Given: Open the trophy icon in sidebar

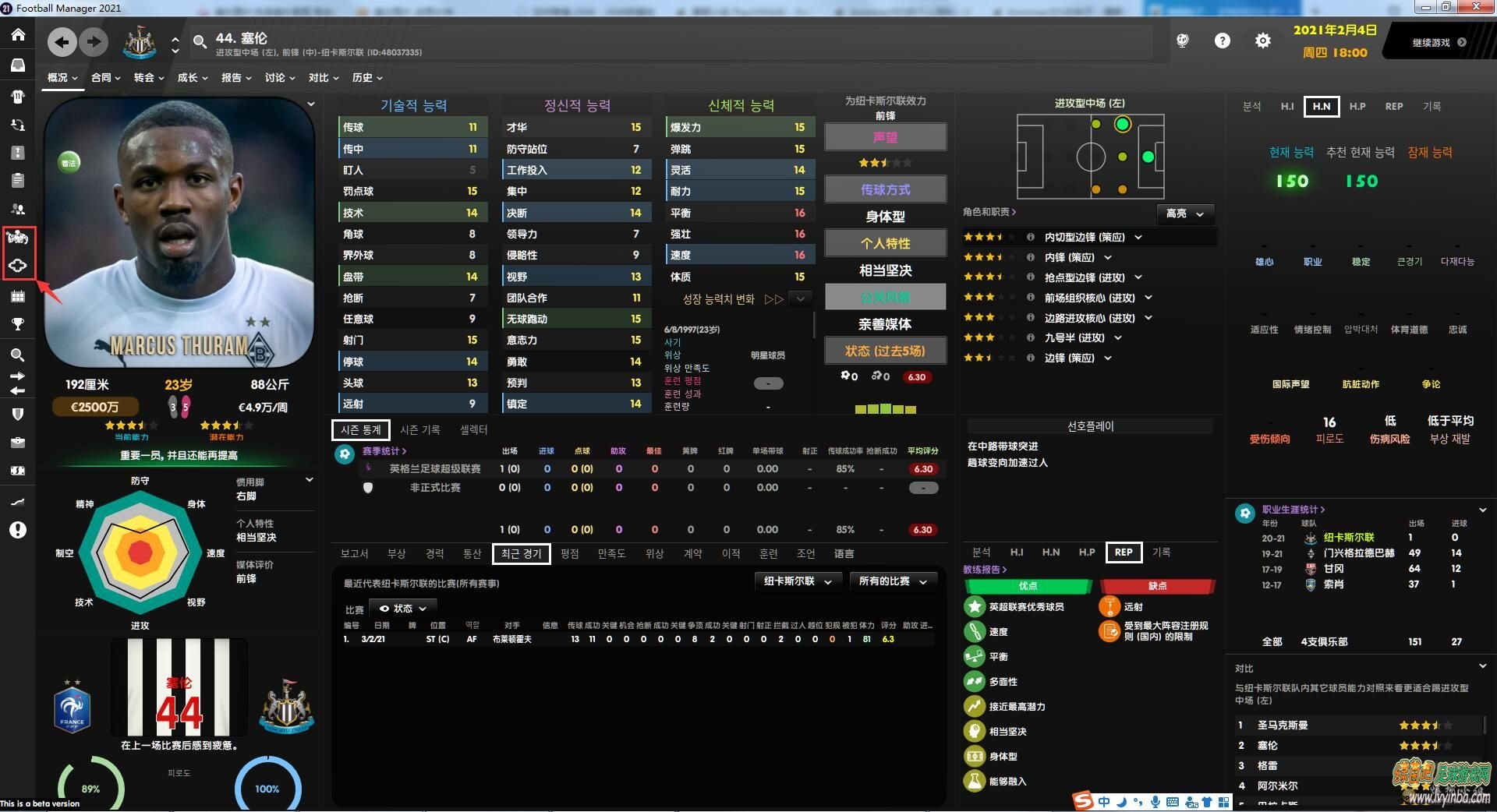Looking at the screenshot, I should pyautogui.click(x=17, y=324).
